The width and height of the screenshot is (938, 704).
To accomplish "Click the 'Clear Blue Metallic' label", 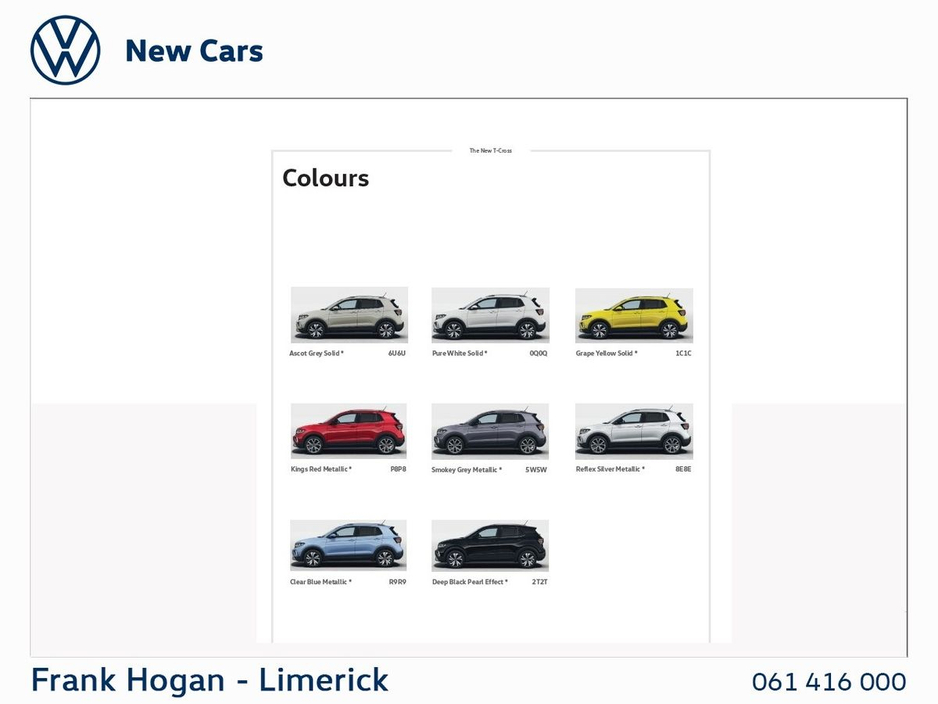I will point(321,582).
